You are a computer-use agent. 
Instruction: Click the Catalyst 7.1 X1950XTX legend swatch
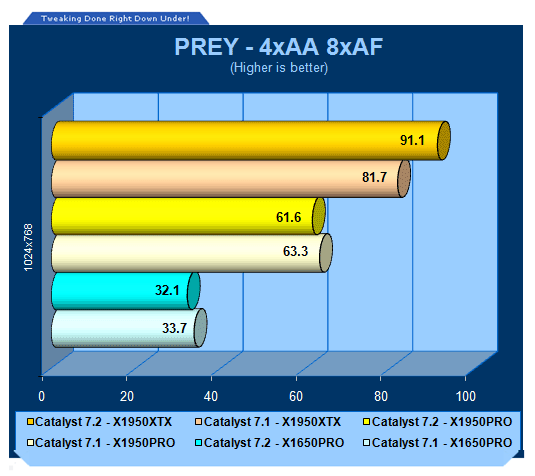point(199,422)
